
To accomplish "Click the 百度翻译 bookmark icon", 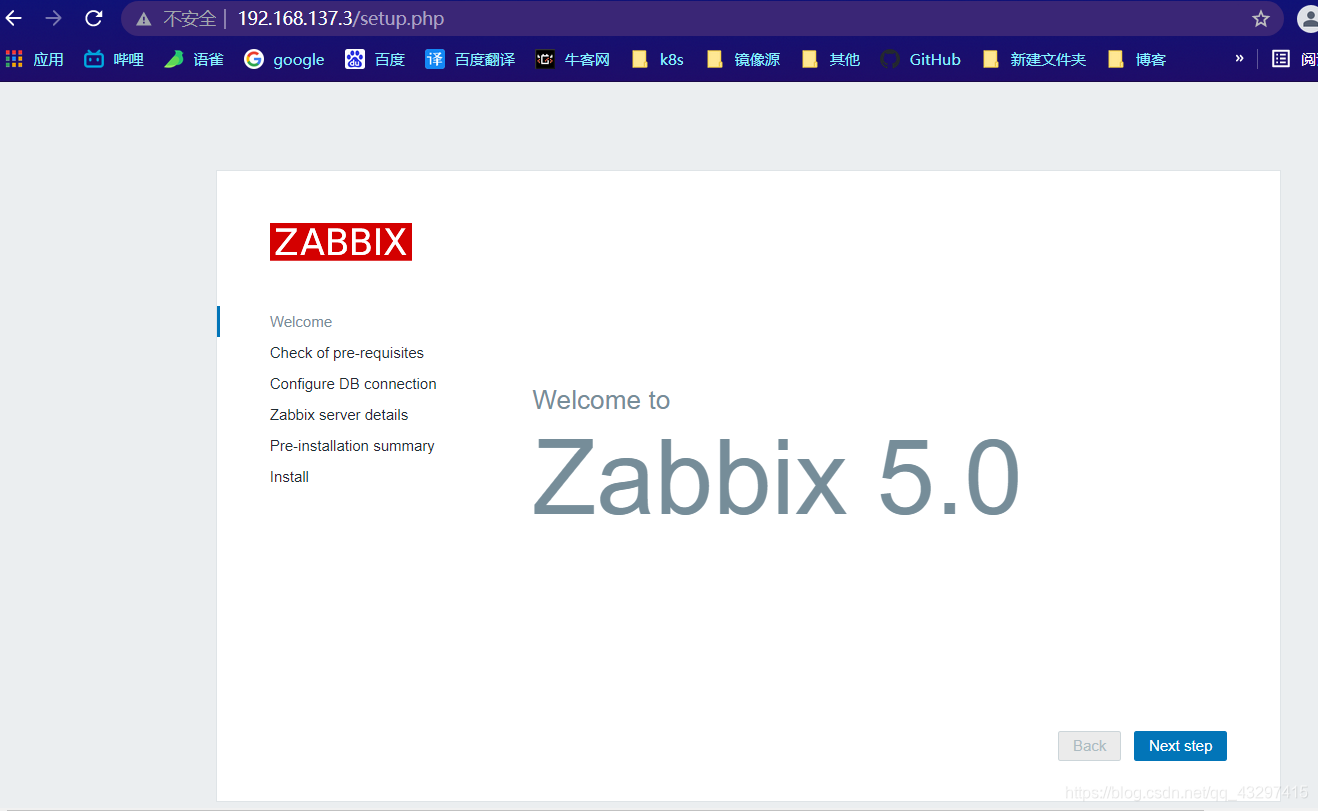I will pos(434,59).
